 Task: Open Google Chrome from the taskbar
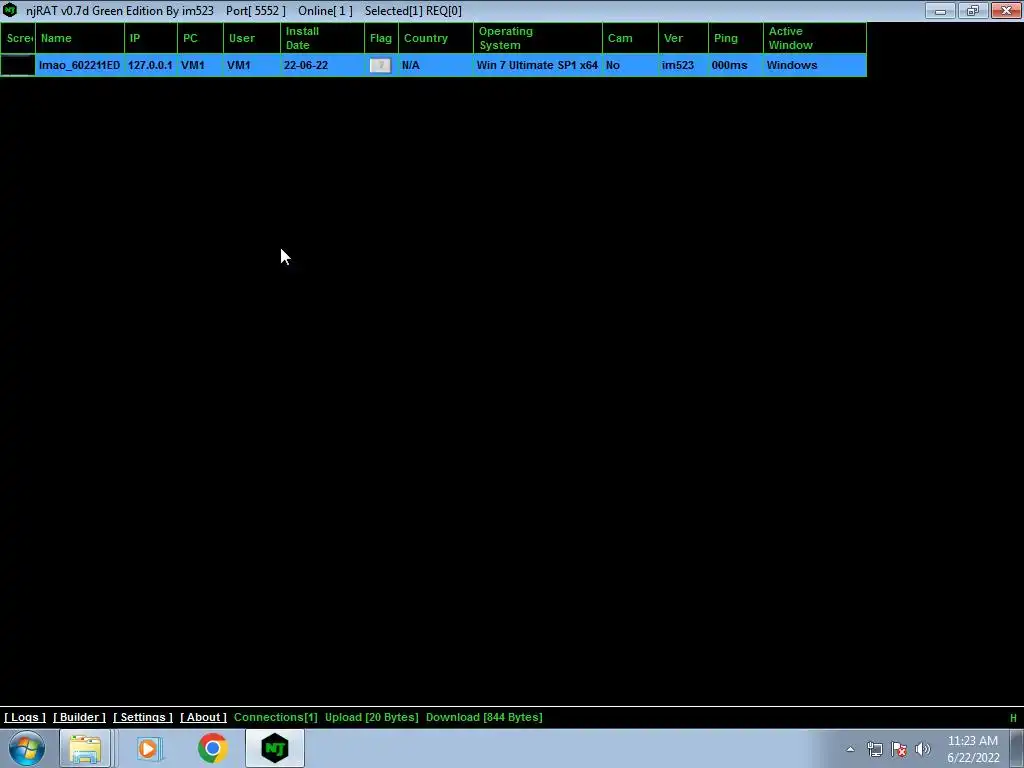[212, 748]
